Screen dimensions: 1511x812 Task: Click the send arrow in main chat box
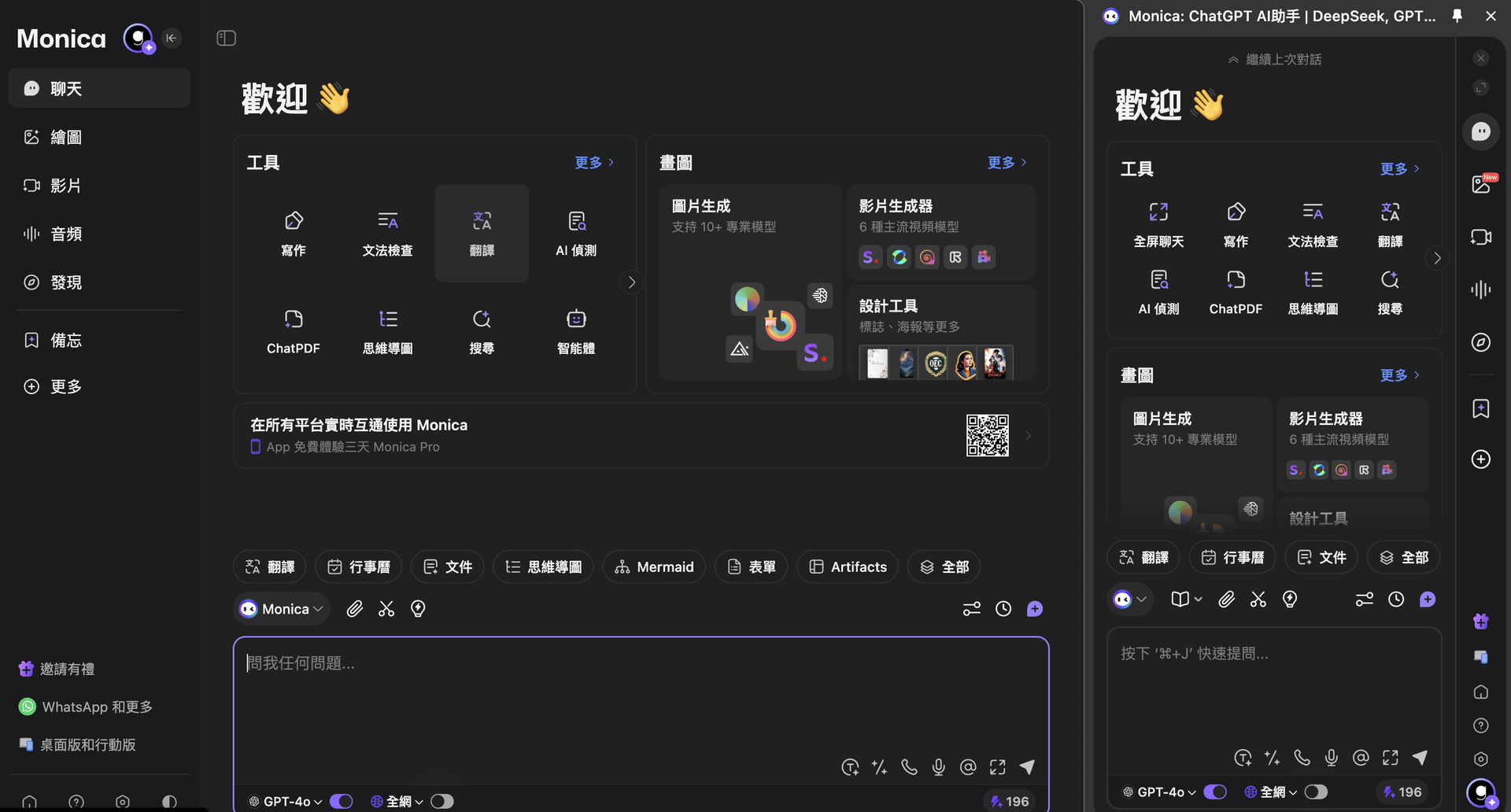pos(1027,767)
